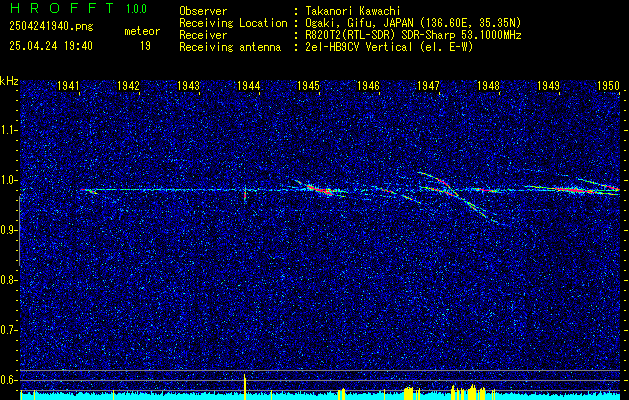Viewport: 629px width, 400px height.
Task: Click the 1945 time axis marker
Action: click(308, 85)
